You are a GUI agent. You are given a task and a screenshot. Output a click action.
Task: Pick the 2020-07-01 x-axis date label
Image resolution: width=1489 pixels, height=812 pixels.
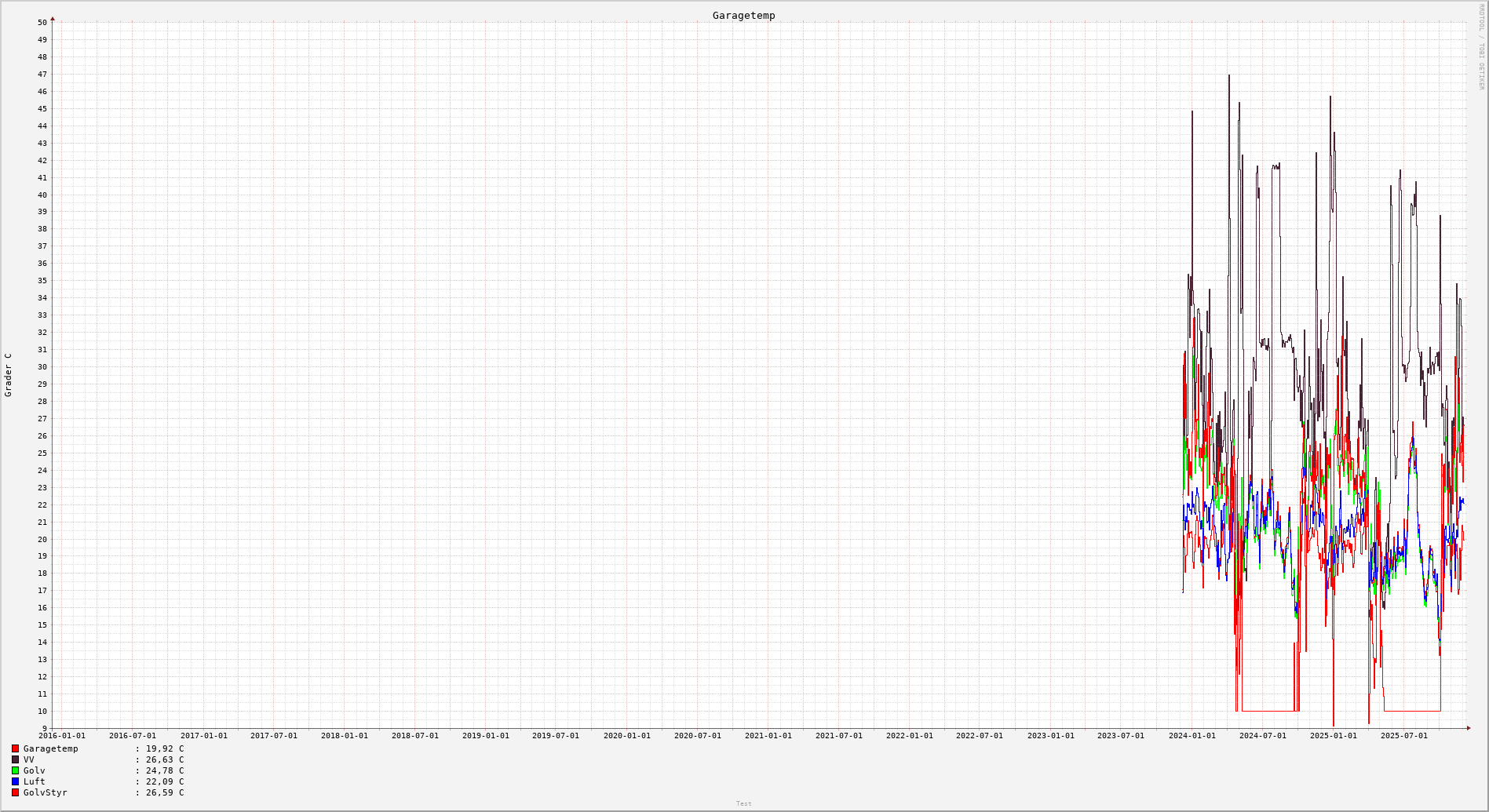(697, 736)
